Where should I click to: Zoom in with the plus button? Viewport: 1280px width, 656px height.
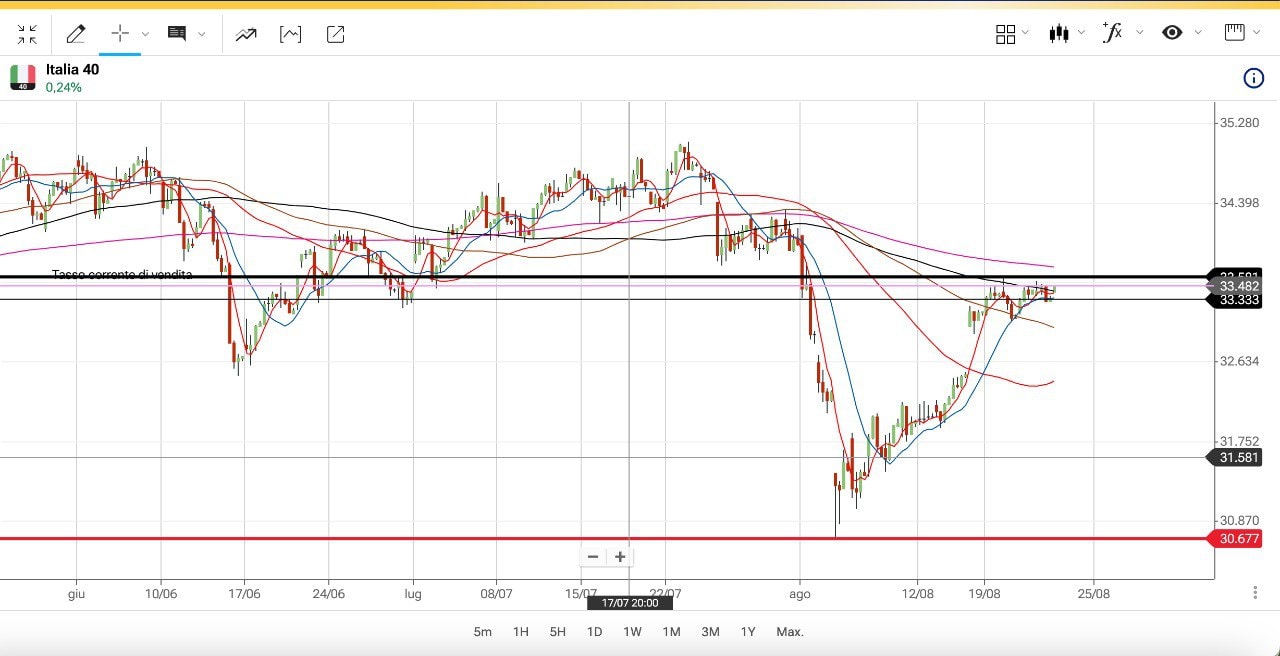tap(620, 557)
